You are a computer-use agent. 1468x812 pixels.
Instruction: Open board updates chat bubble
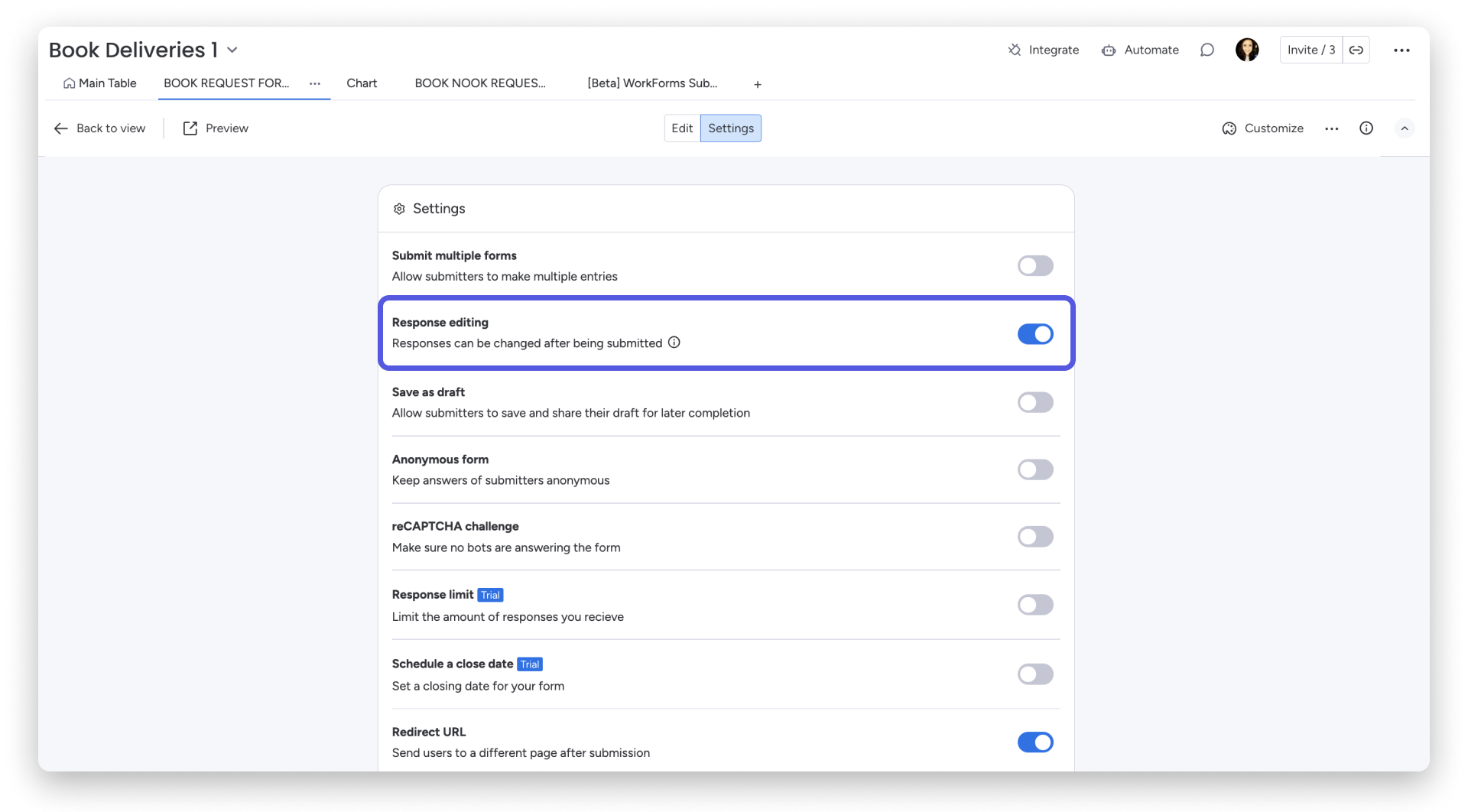[x=1207, y=50]
